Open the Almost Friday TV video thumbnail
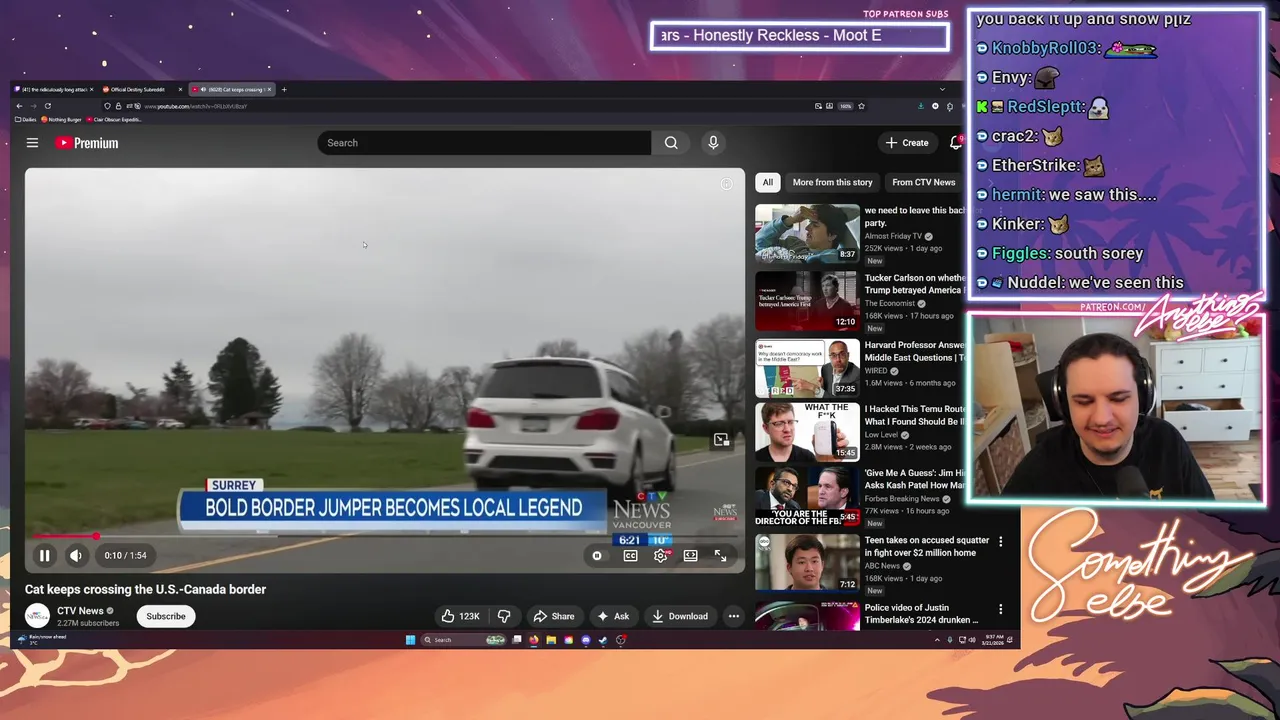The image size is (1280, 720). (x=807, y=233)
